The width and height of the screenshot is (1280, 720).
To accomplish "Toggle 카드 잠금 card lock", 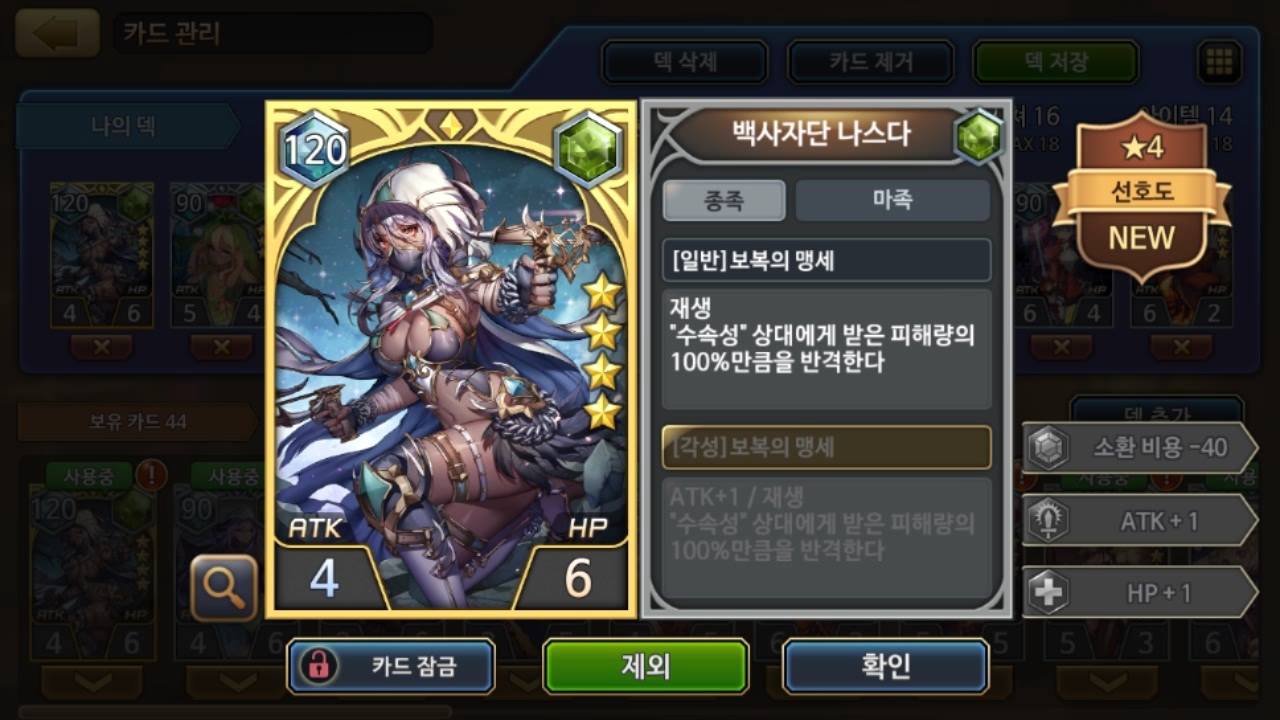I will 391,667.
